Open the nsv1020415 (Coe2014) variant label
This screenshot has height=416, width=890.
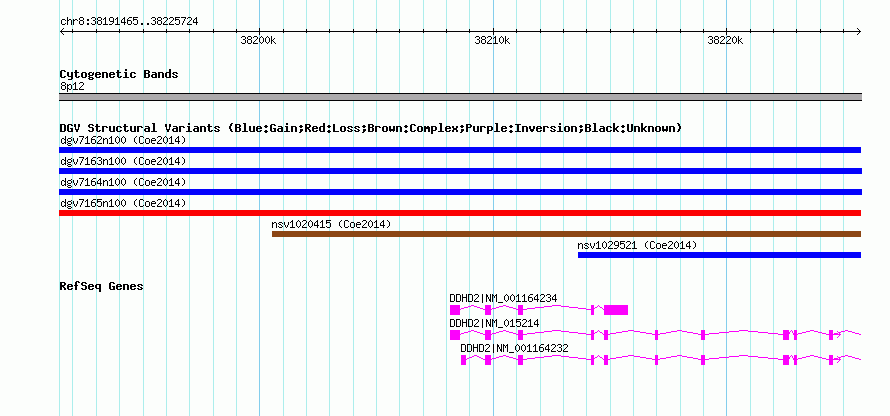[x=331, y=224]
